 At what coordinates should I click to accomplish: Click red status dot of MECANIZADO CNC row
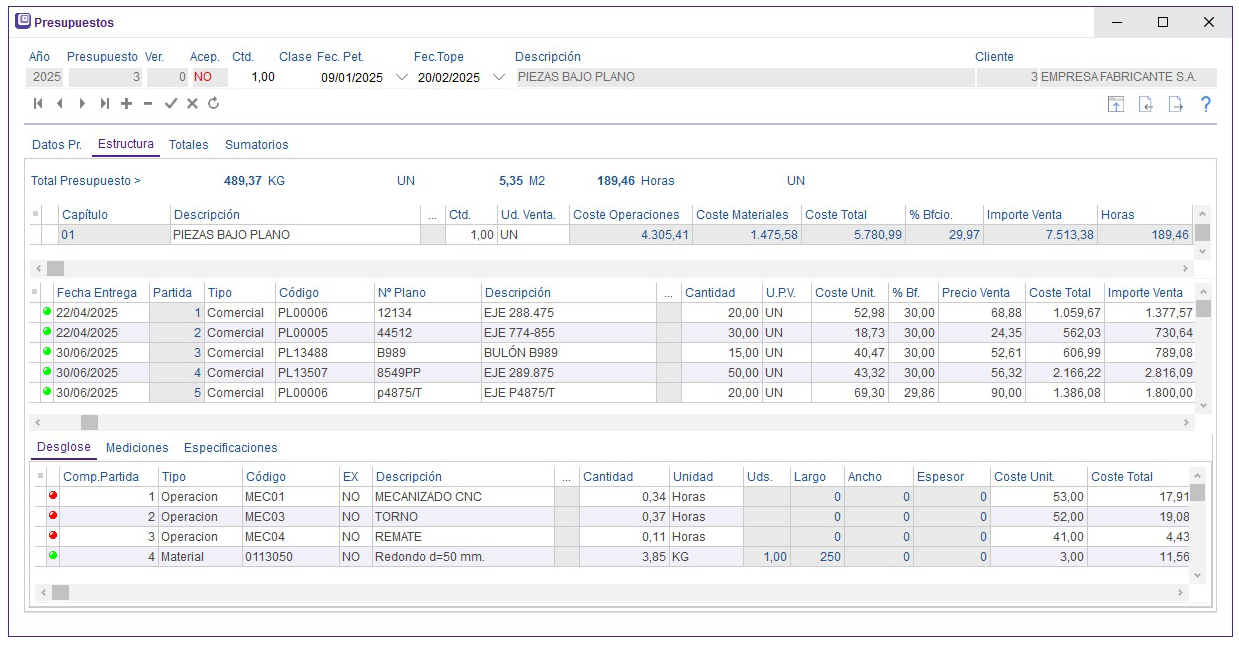point(53,497)
